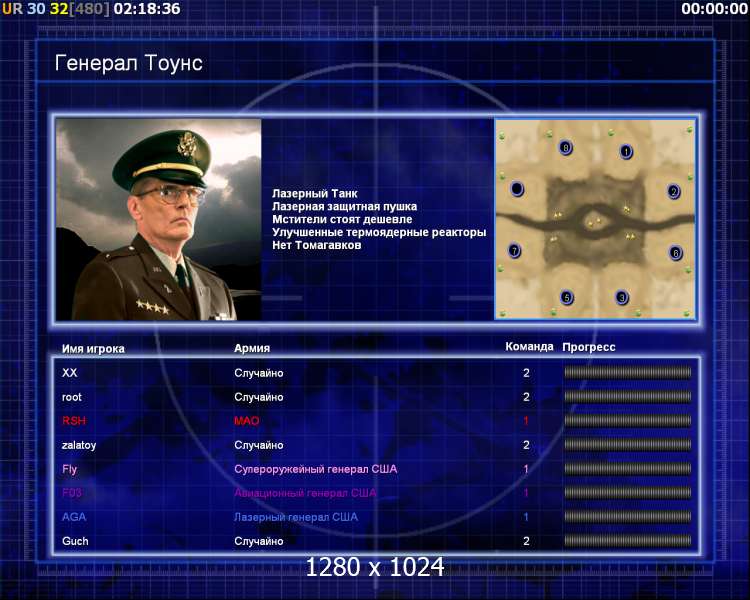This screenshot has height=600, width=750.
Task: Select the "Лазерная защитная пушка" line
Action: coord(344,206)
